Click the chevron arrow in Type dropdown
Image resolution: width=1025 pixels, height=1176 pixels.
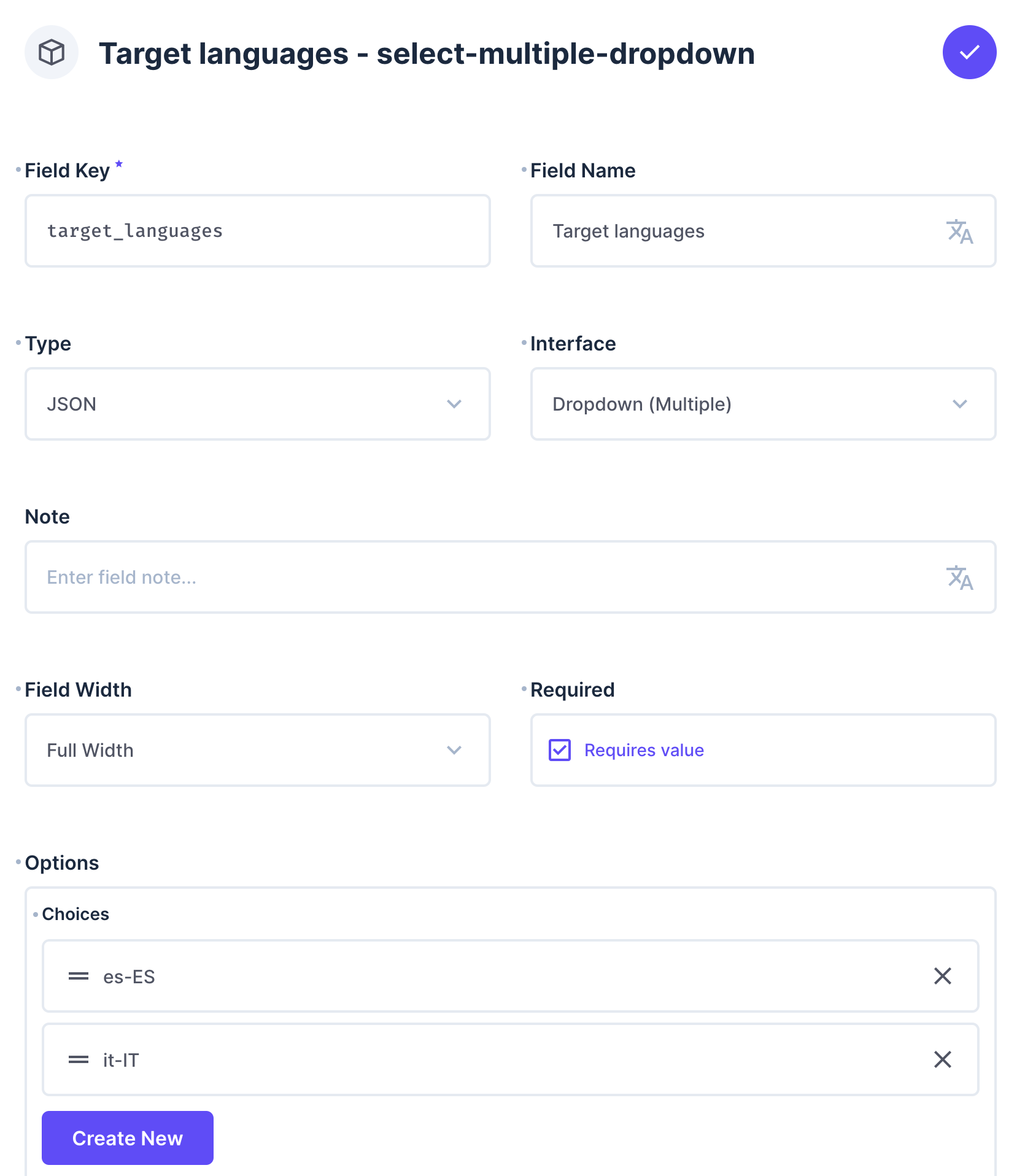454,404
